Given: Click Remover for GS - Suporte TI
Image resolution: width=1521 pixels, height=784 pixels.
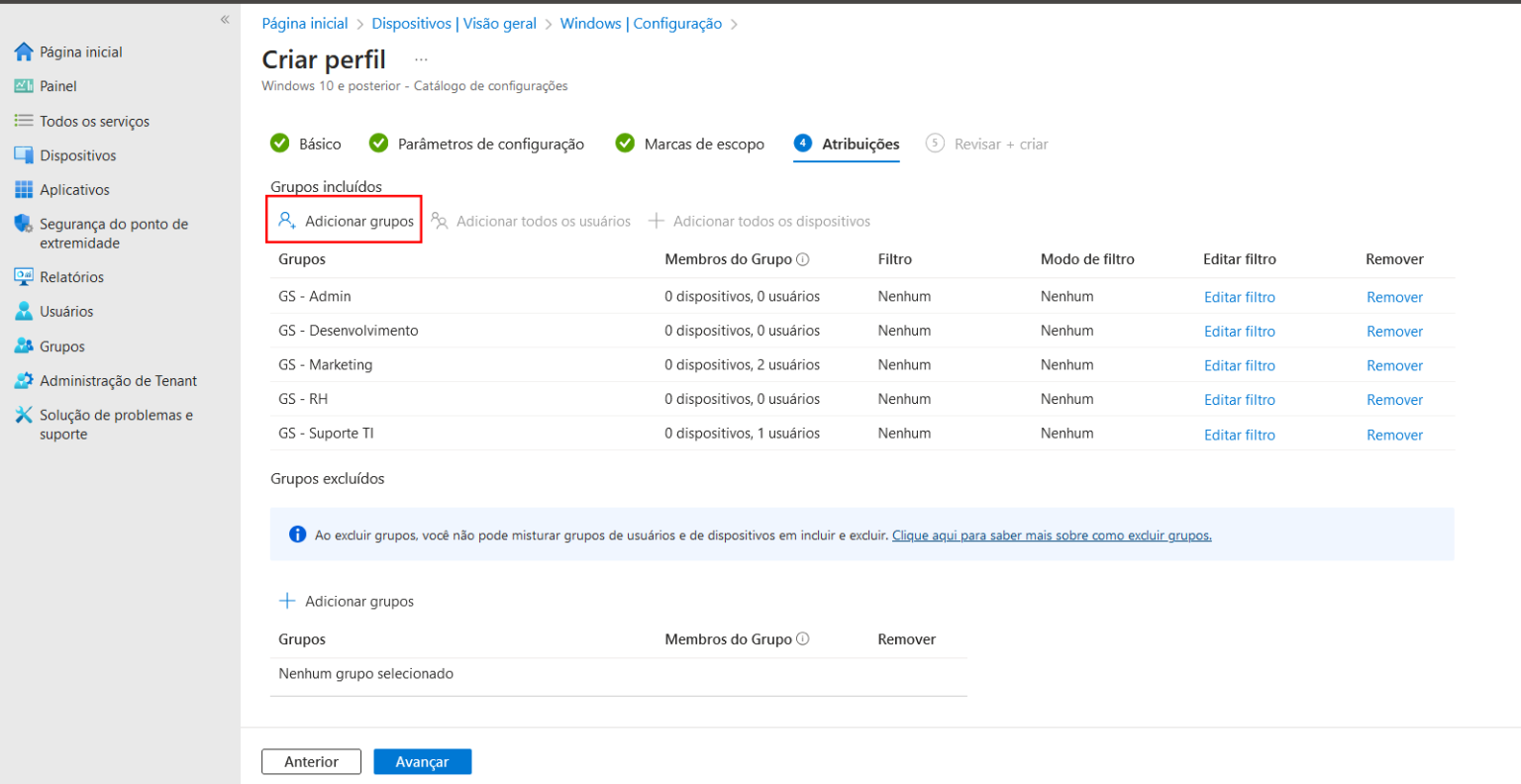Looking at the screenshot, I should point(1394,434).
